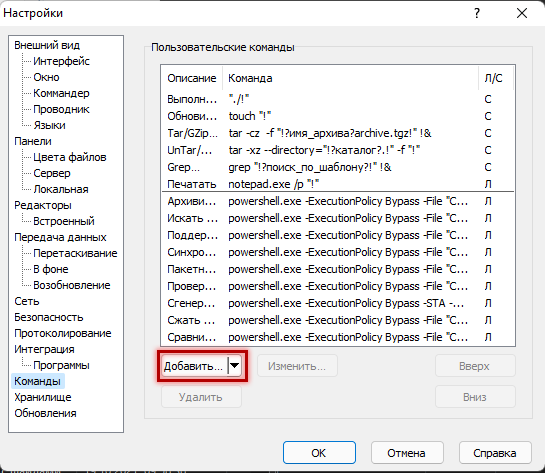
Task: Open the Перетаскивание settings section
Action: click(x=75, y=253)
